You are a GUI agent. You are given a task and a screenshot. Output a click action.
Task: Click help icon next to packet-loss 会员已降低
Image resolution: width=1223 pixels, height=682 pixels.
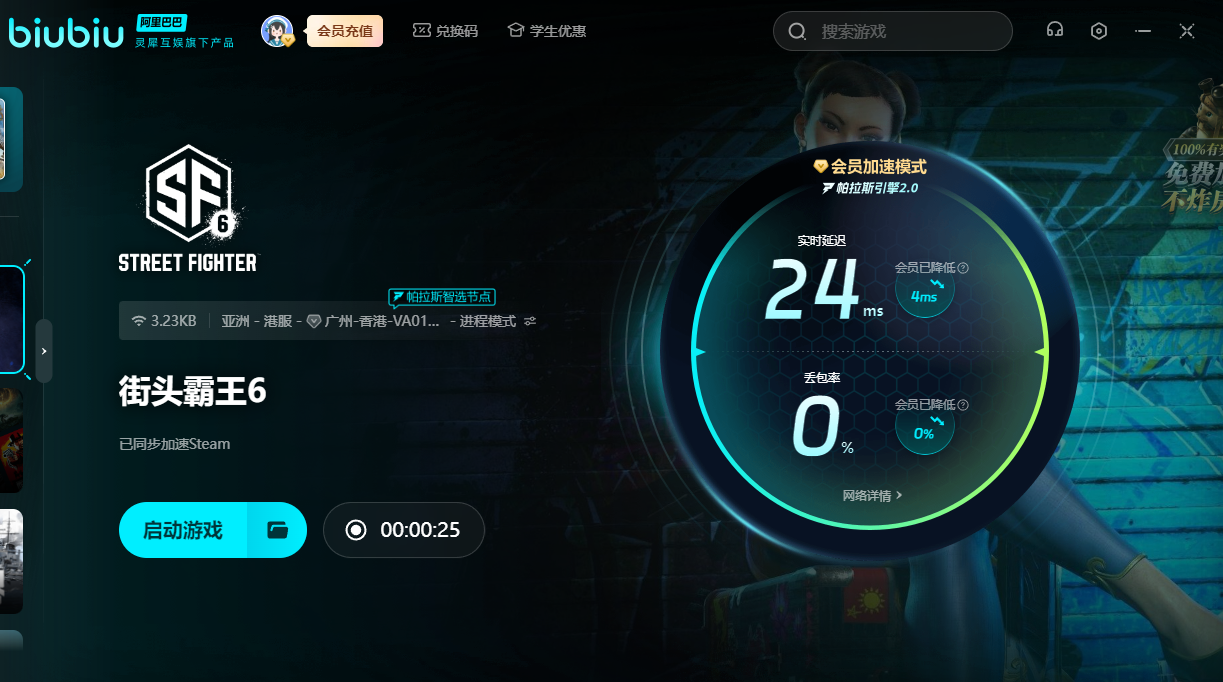click(963, 404)
